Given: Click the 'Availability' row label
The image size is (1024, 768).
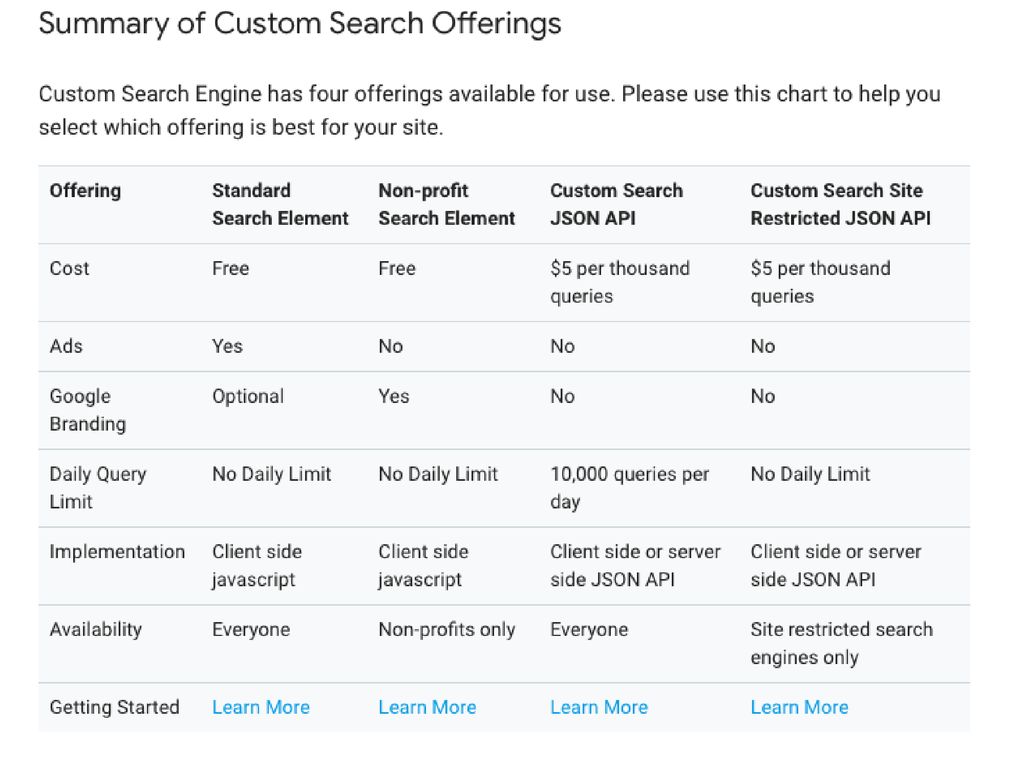Looking at the screenshot, I should tap(96, 630).
